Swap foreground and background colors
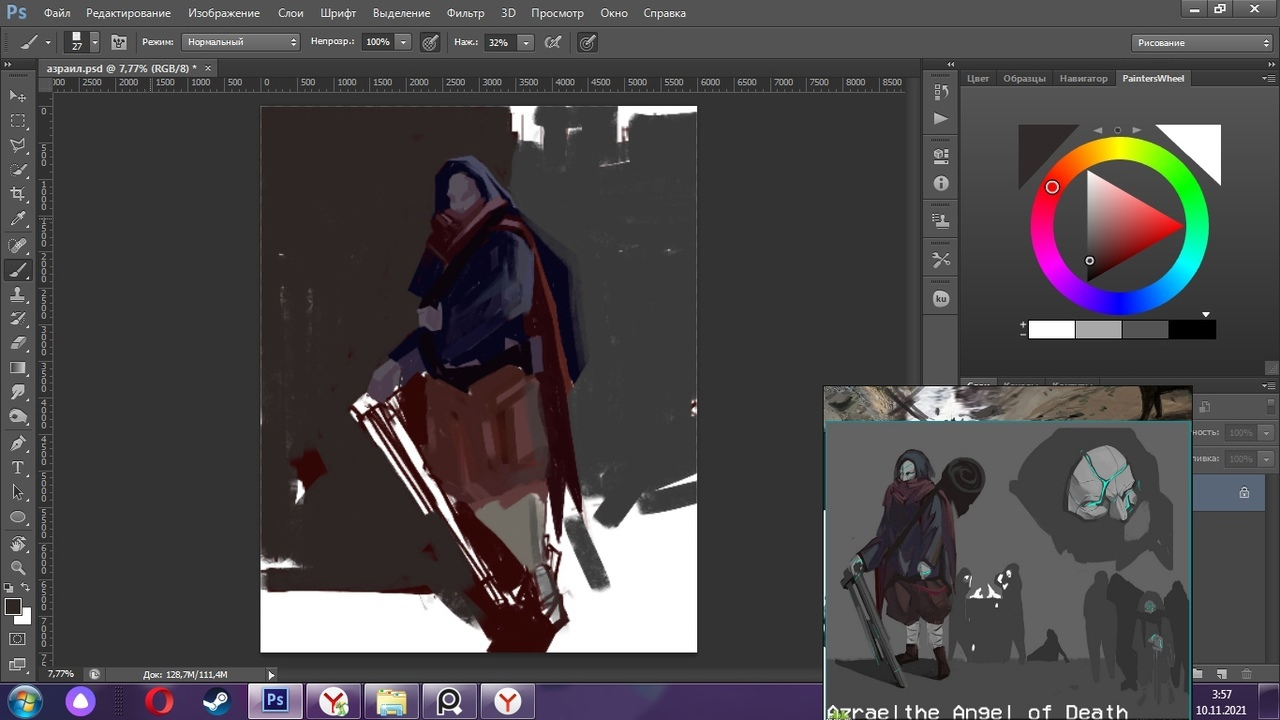The height and width of the screenshot is (720, 1280). (27, 588)
